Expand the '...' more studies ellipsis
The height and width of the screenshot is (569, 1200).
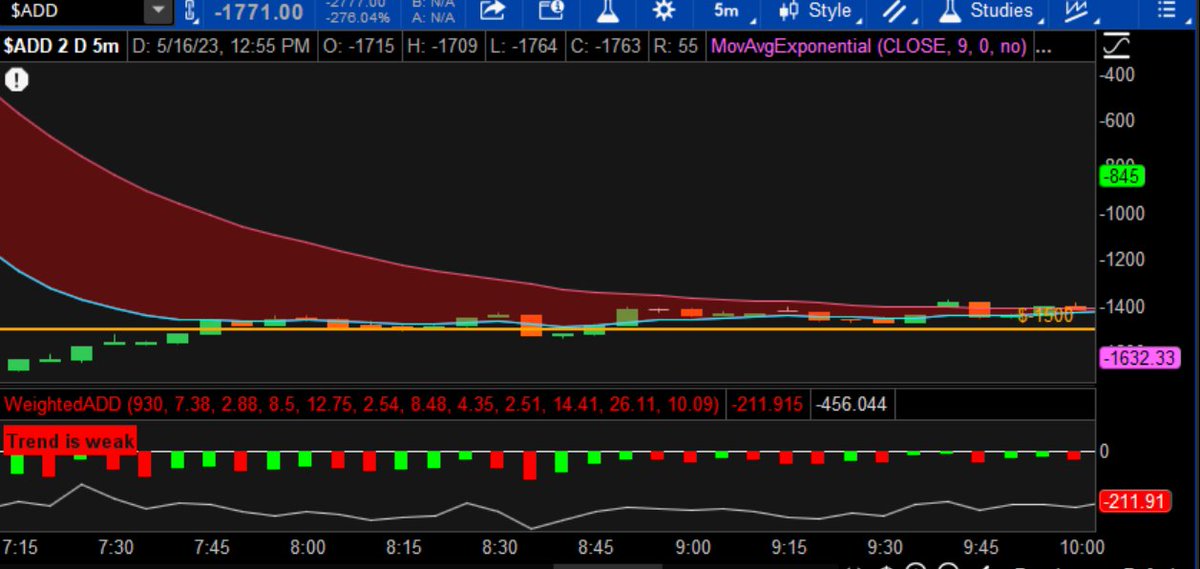1042,46
